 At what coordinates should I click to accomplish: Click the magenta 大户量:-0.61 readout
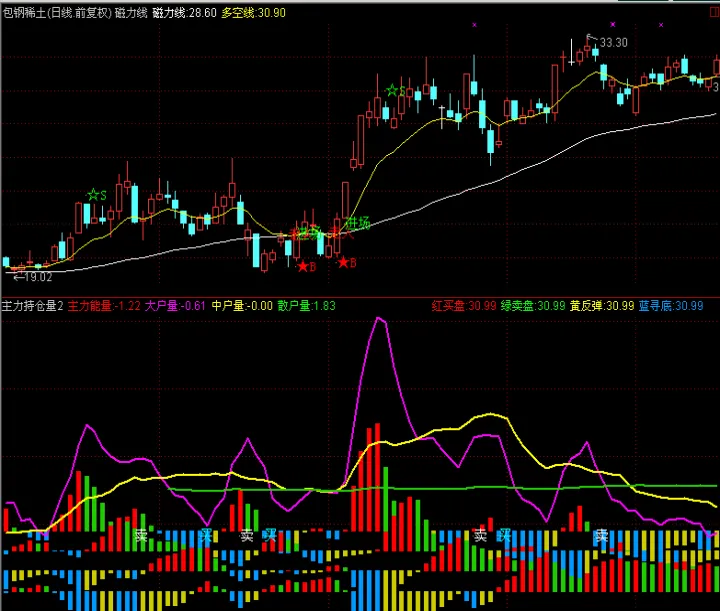pos(175,305)
